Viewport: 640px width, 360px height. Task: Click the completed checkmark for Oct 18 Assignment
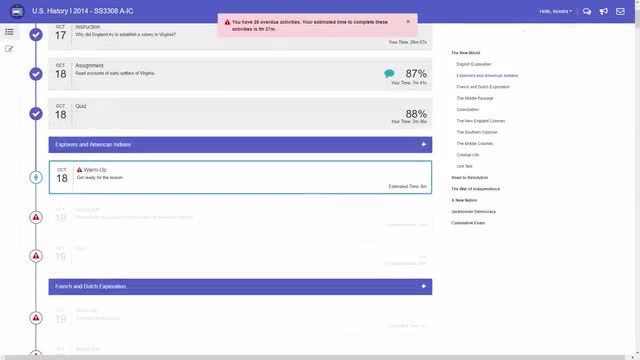[x=36, y=74]
